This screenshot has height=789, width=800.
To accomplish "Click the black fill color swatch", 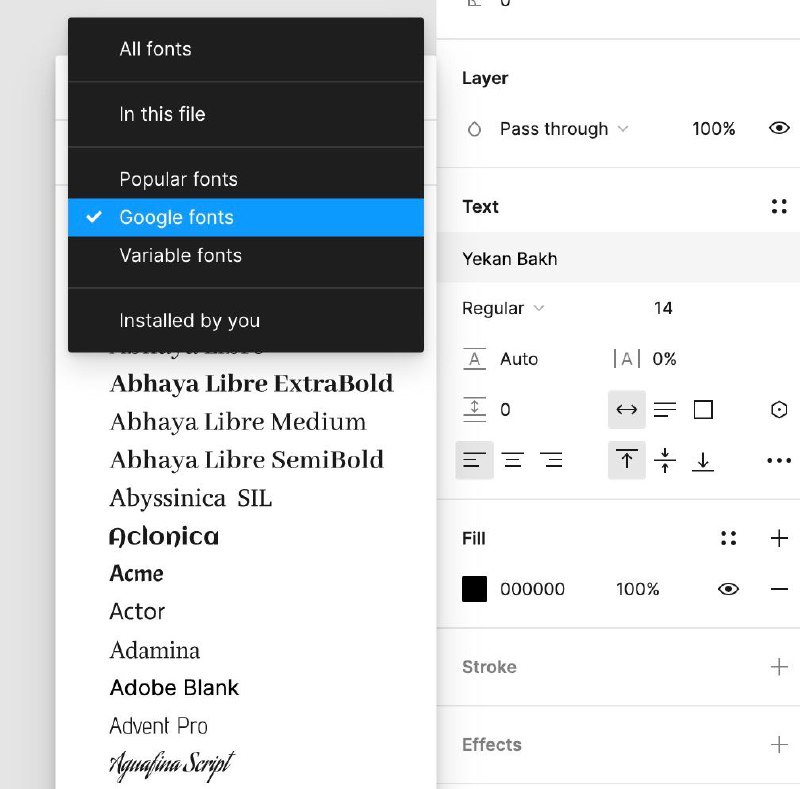I will pos(474,589).
